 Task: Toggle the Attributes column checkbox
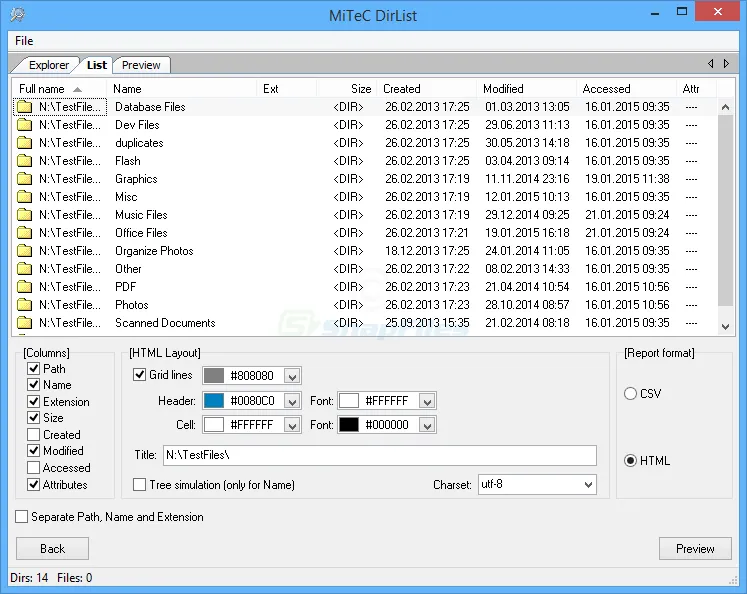pos(33,484)
